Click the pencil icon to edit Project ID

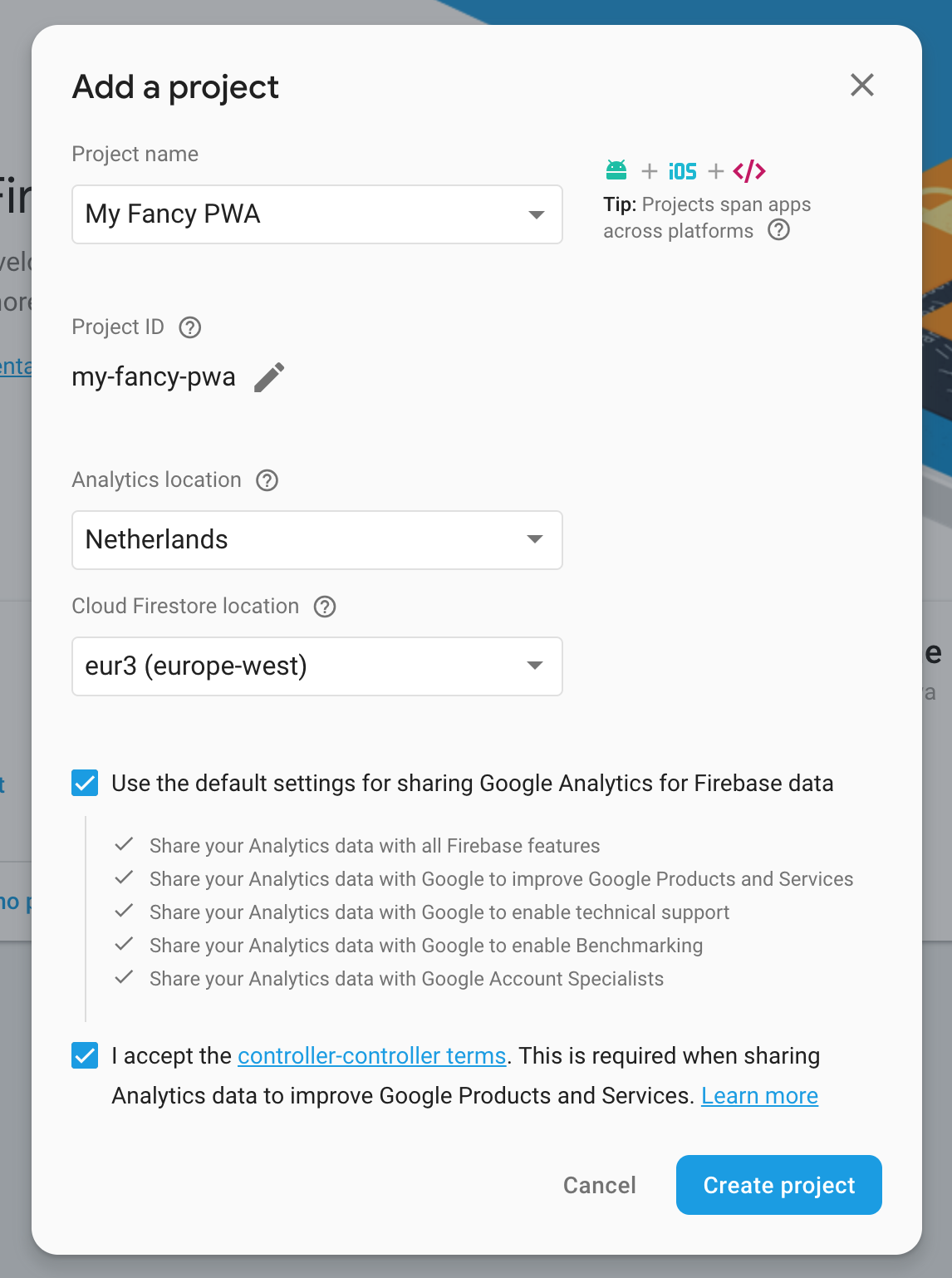[x=269, y=377]
